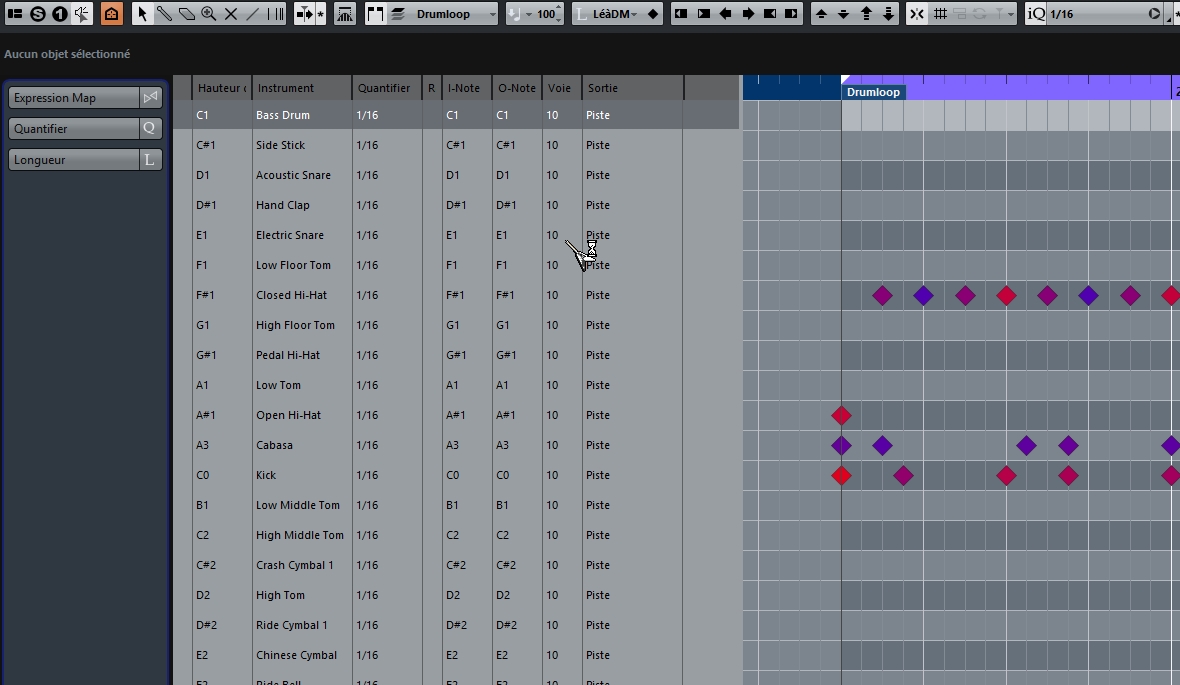Click the Expression Map section button

(70, 97)
